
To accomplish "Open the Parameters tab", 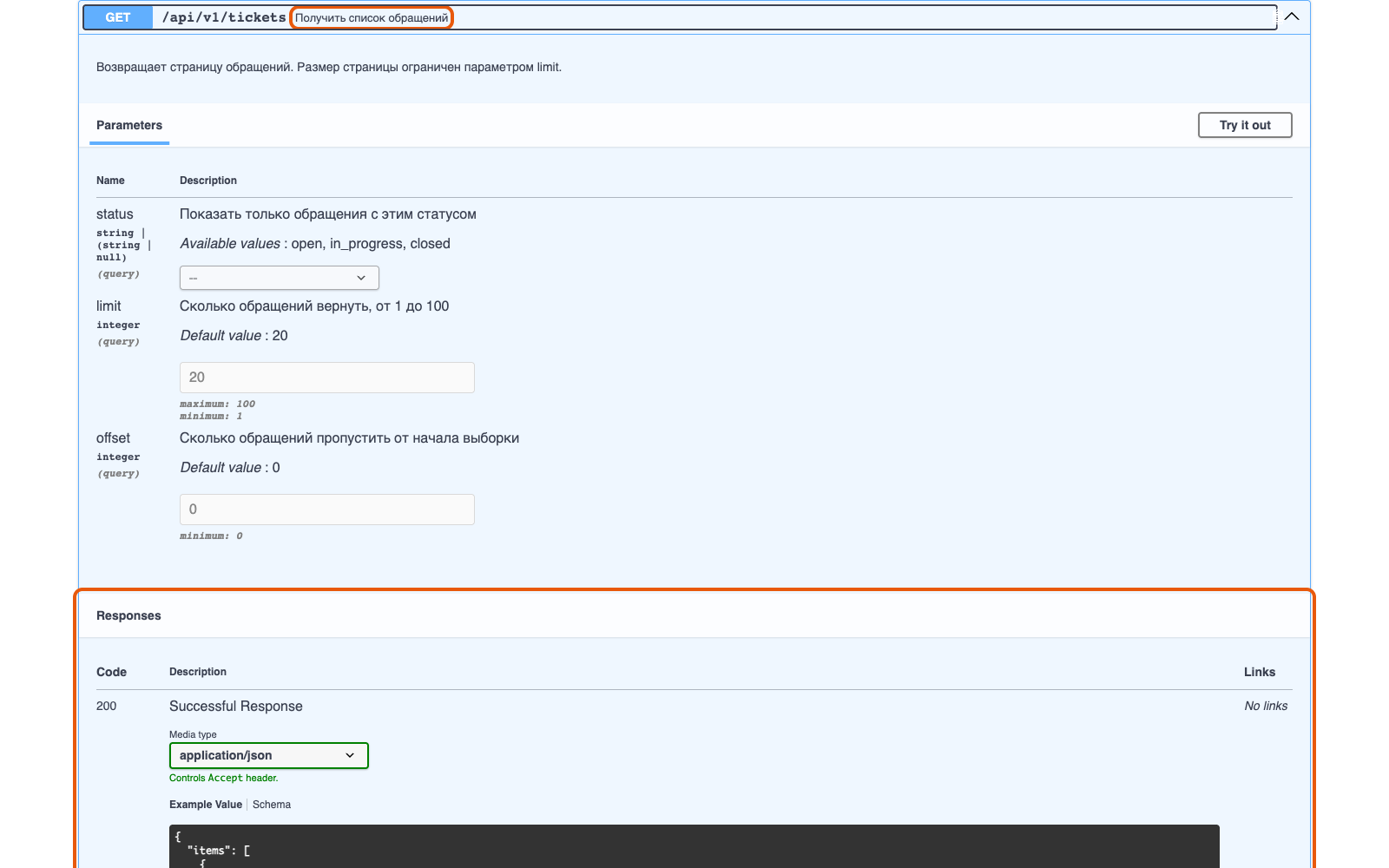I will [x=129, y=125].
